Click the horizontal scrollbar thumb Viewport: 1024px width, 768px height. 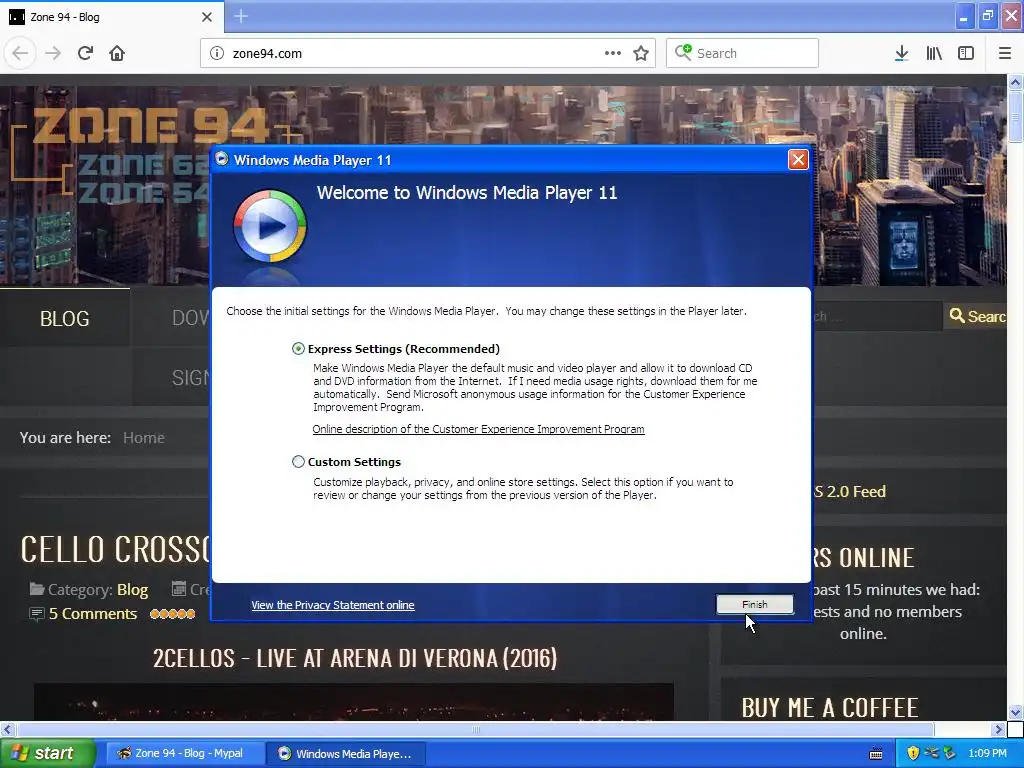[x=475, y=729]
